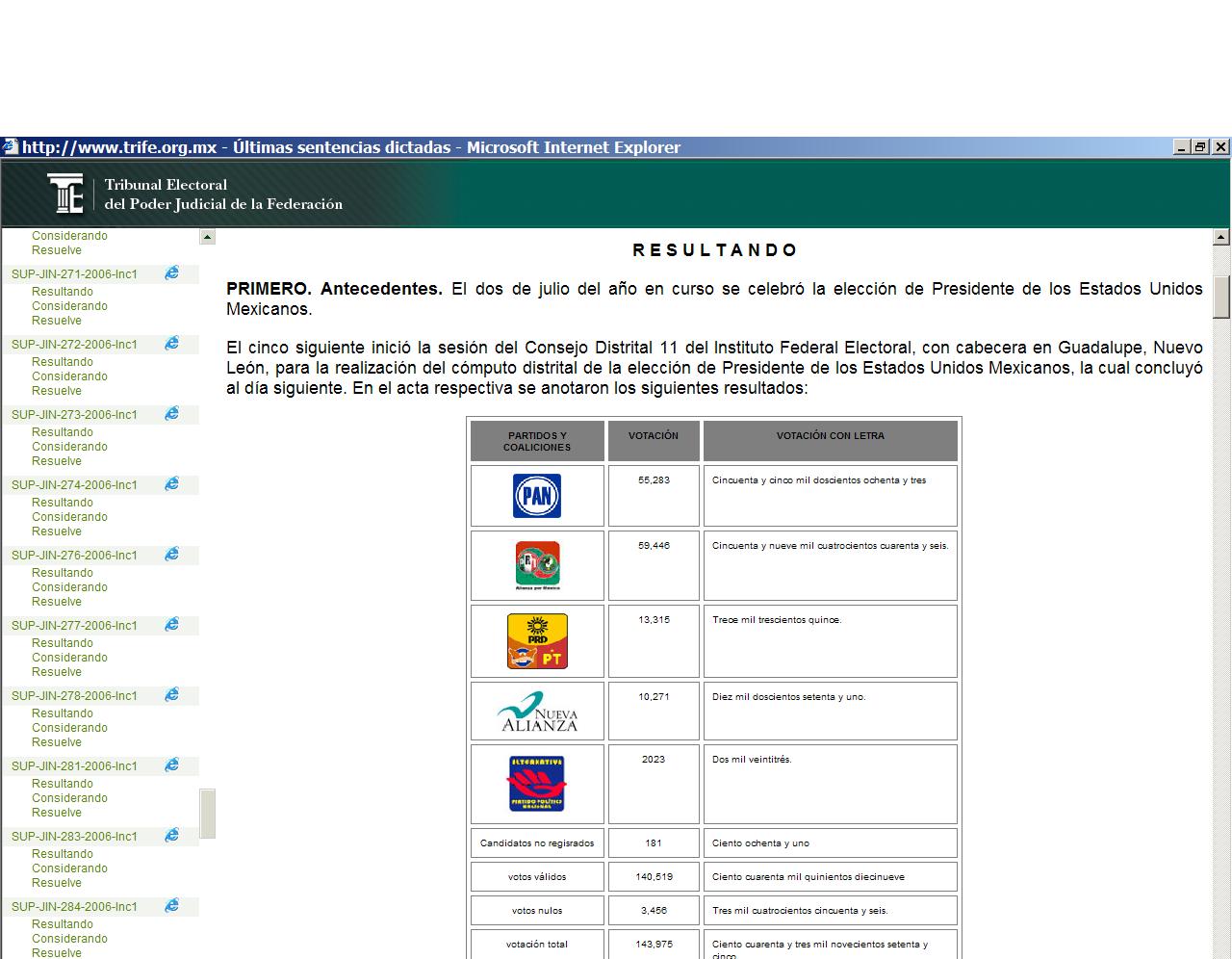The width and height of the screenshot is (1232, 959).
Task: Click the total valid votes 140,519
Action: tap(654, 877)
